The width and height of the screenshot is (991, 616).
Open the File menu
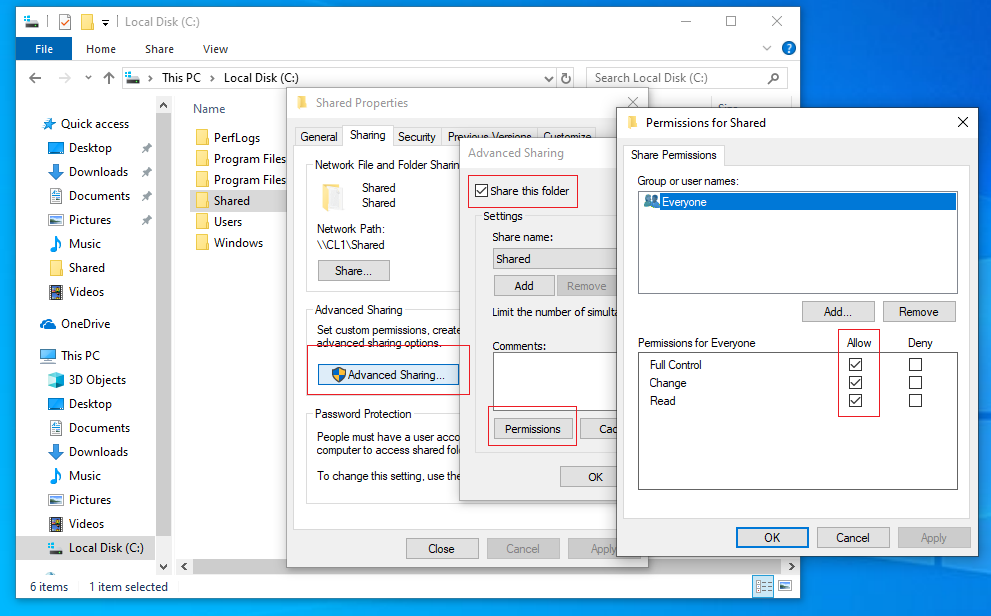tap(44, 49)
